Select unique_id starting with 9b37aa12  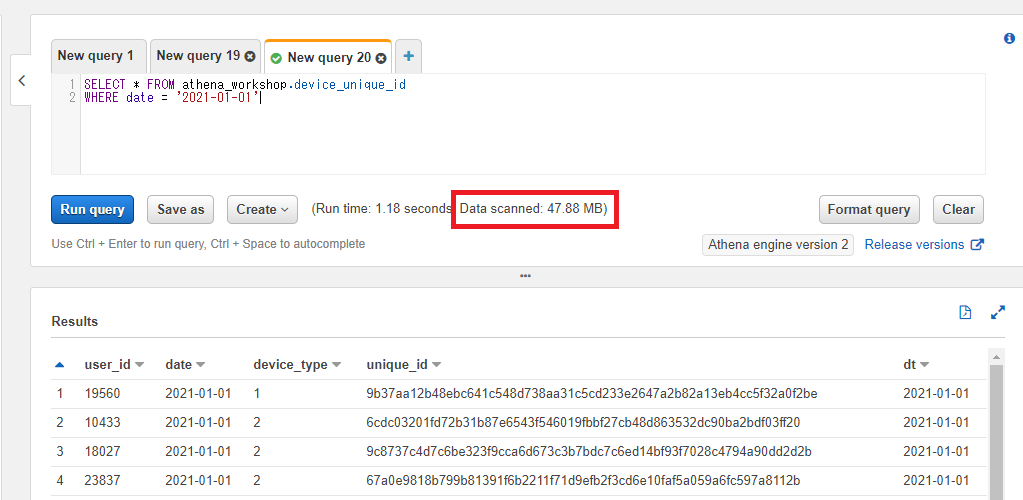click(x=592, y=394)
